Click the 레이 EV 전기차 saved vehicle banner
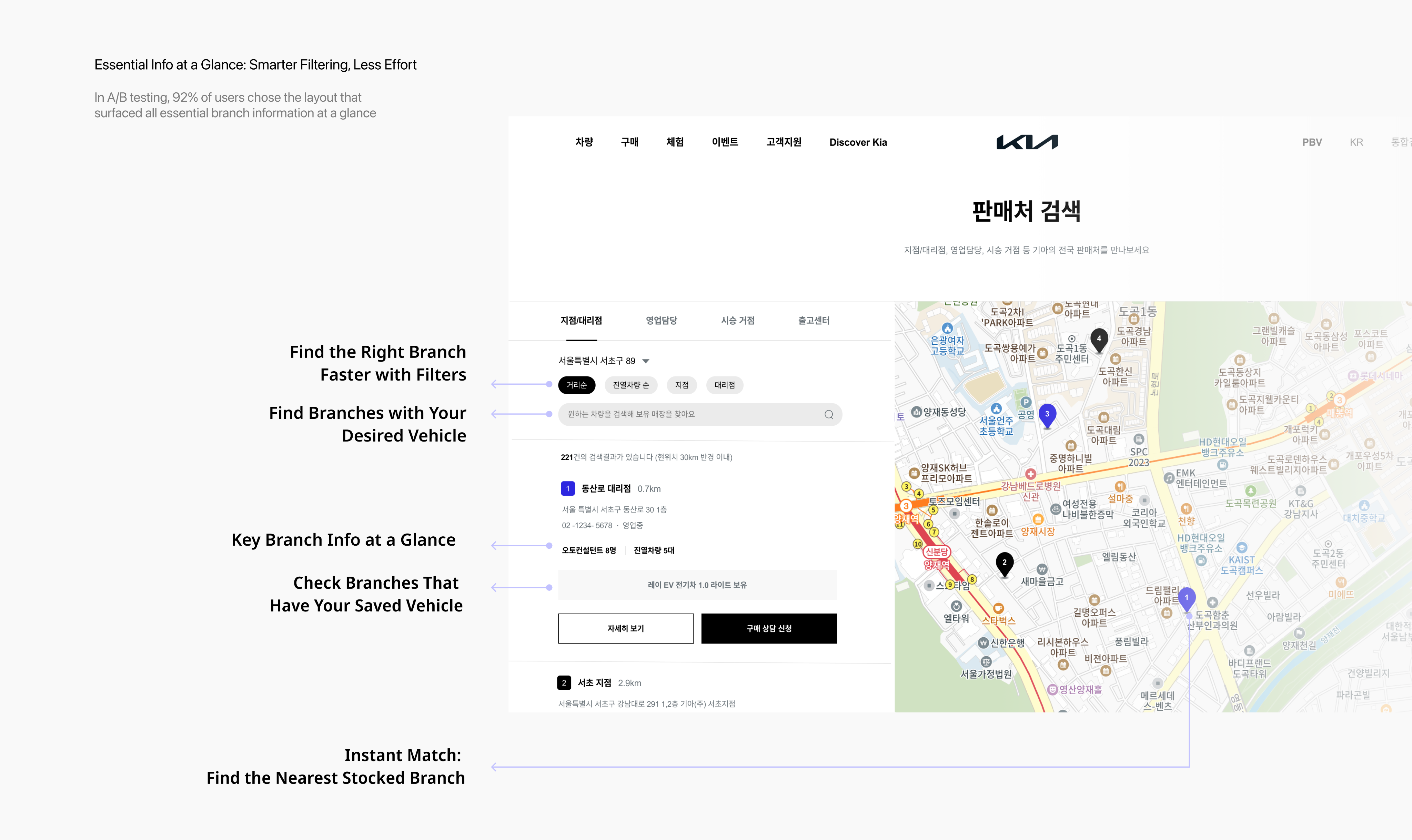Viewport: 1412px width, 840px height. 697,585
